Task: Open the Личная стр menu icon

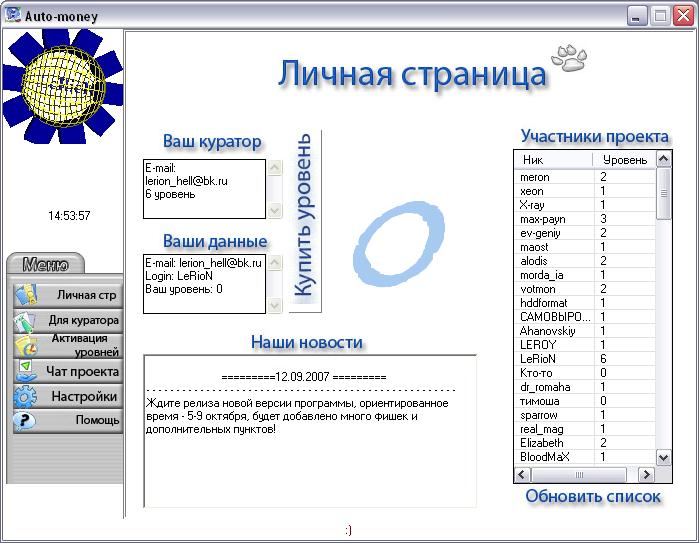Action: (26, 295)
